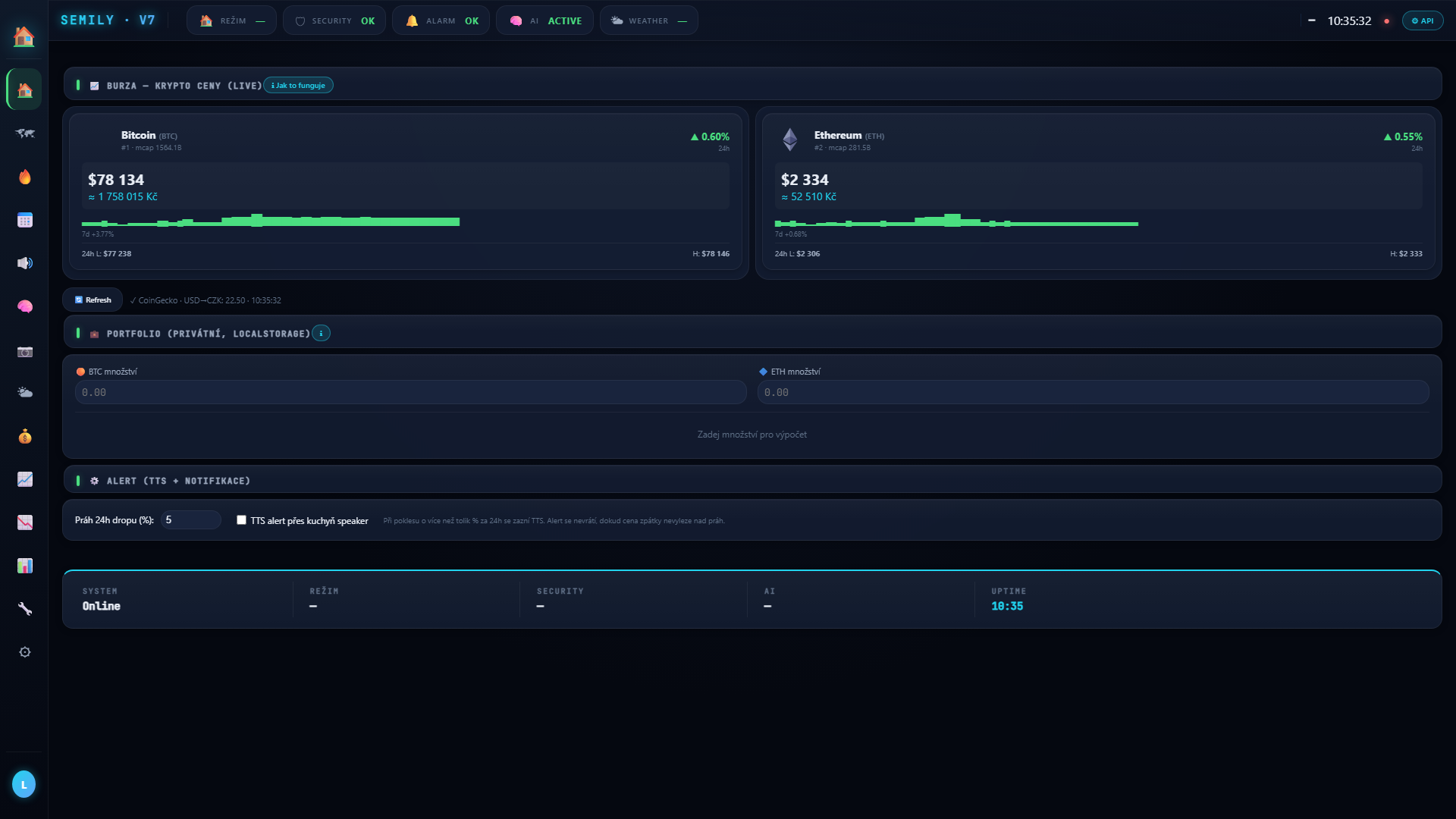1456x819 pixels.
Task: Click 'Zadej množství pro výpočet' hint
Action: [x=752, y=435]
